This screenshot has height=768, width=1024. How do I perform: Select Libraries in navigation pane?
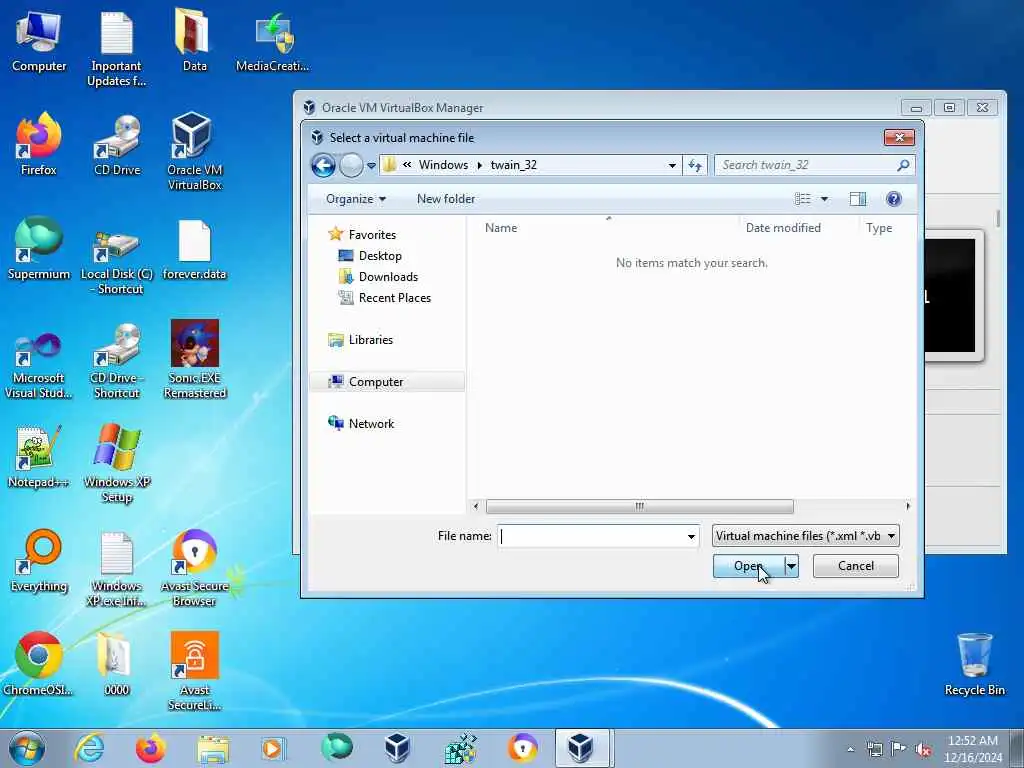(370, 340)
